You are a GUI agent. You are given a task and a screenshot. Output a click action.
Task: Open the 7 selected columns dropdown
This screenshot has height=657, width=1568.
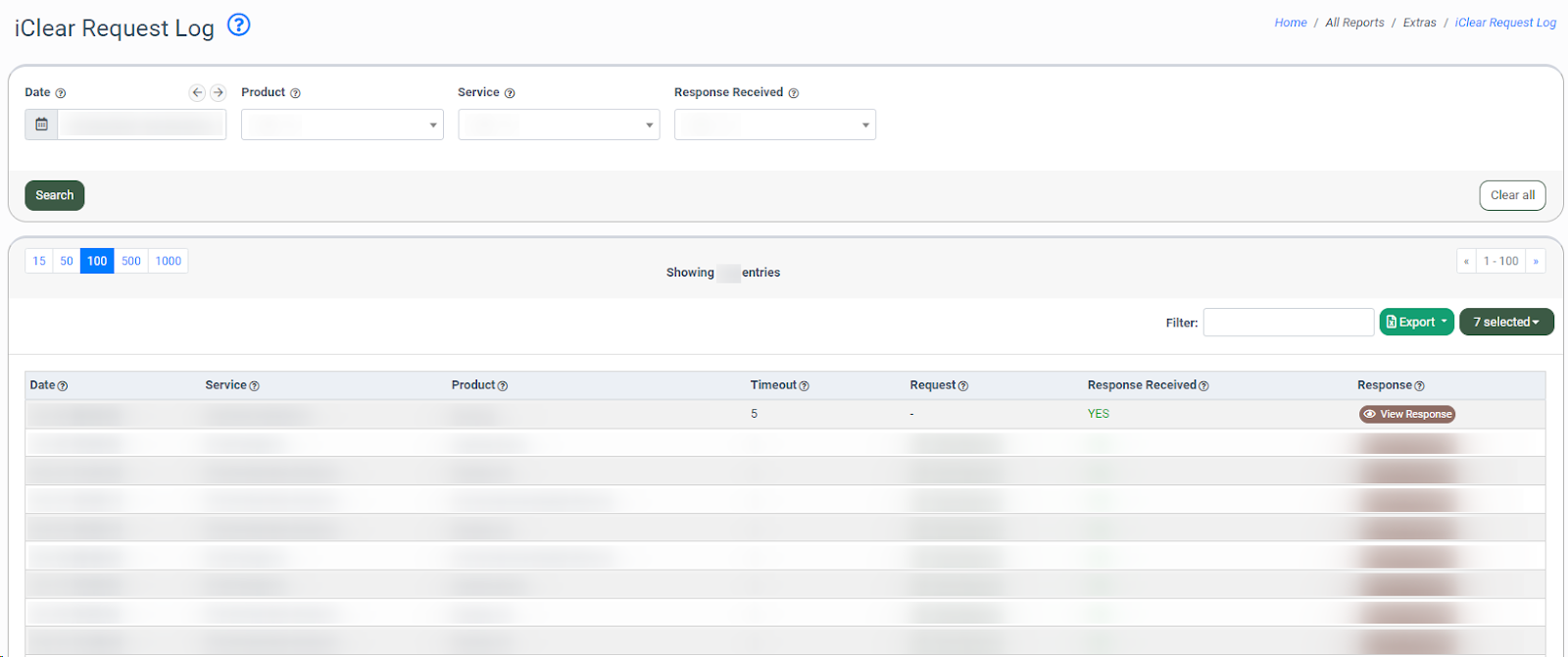(1505, 322)
